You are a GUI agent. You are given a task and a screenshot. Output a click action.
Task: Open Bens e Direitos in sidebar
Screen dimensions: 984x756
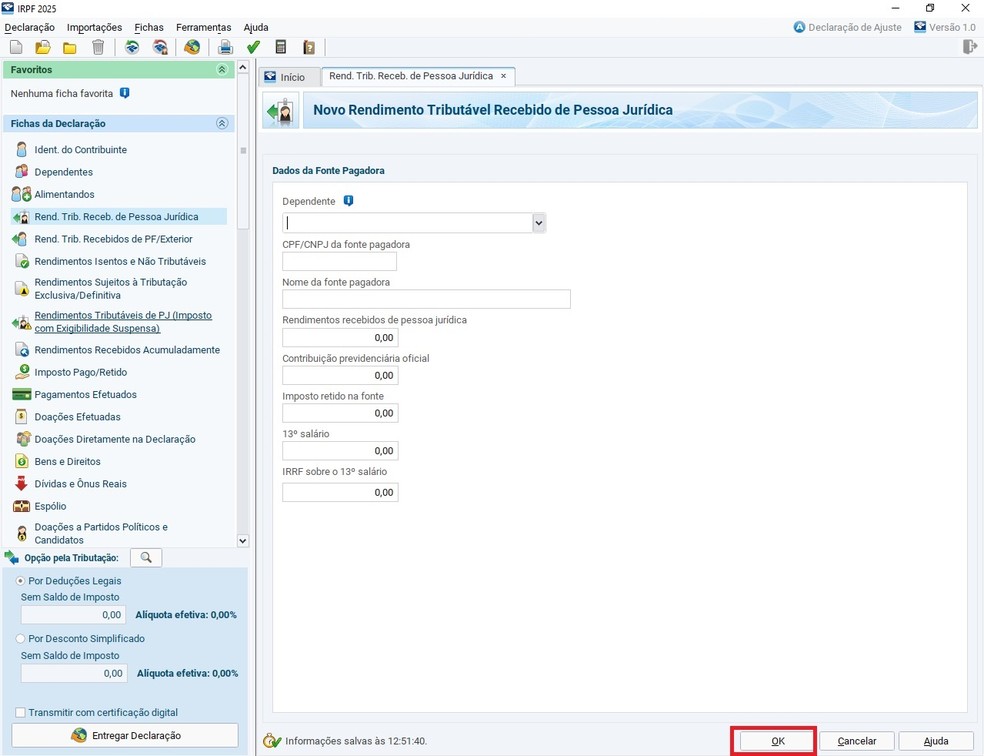tap(67, 462)
